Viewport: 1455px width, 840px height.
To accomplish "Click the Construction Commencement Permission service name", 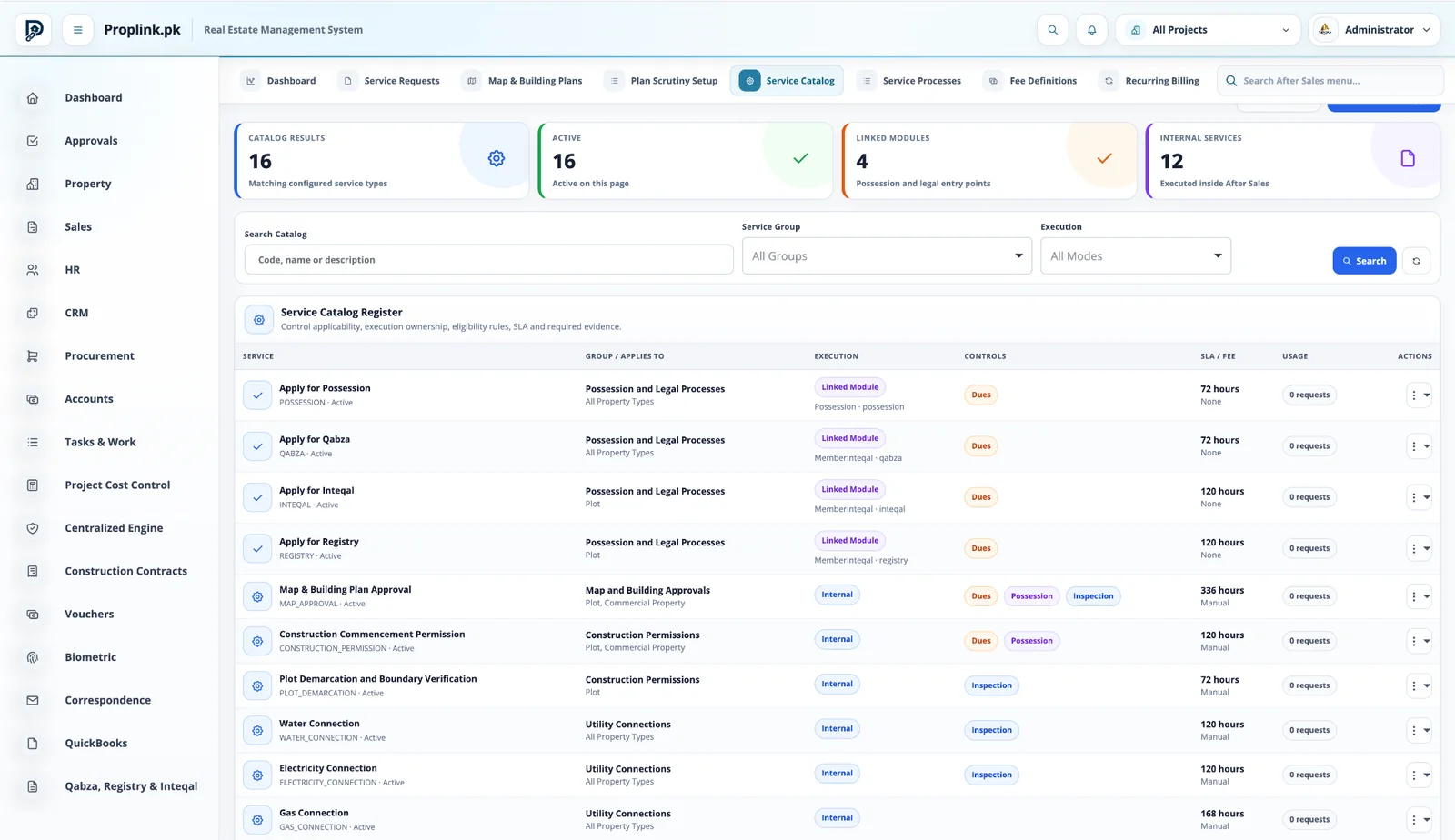I will (372, 635).
